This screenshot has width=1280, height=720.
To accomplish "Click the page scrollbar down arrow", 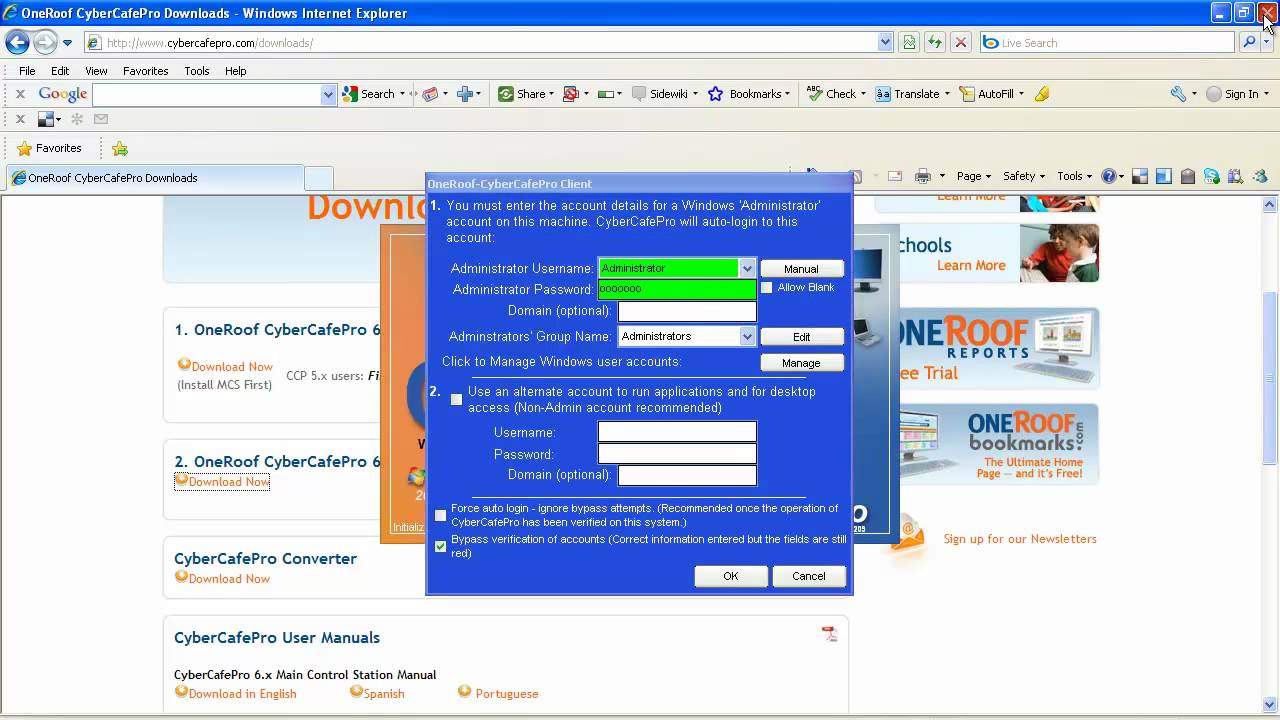I will point(1270,704).
